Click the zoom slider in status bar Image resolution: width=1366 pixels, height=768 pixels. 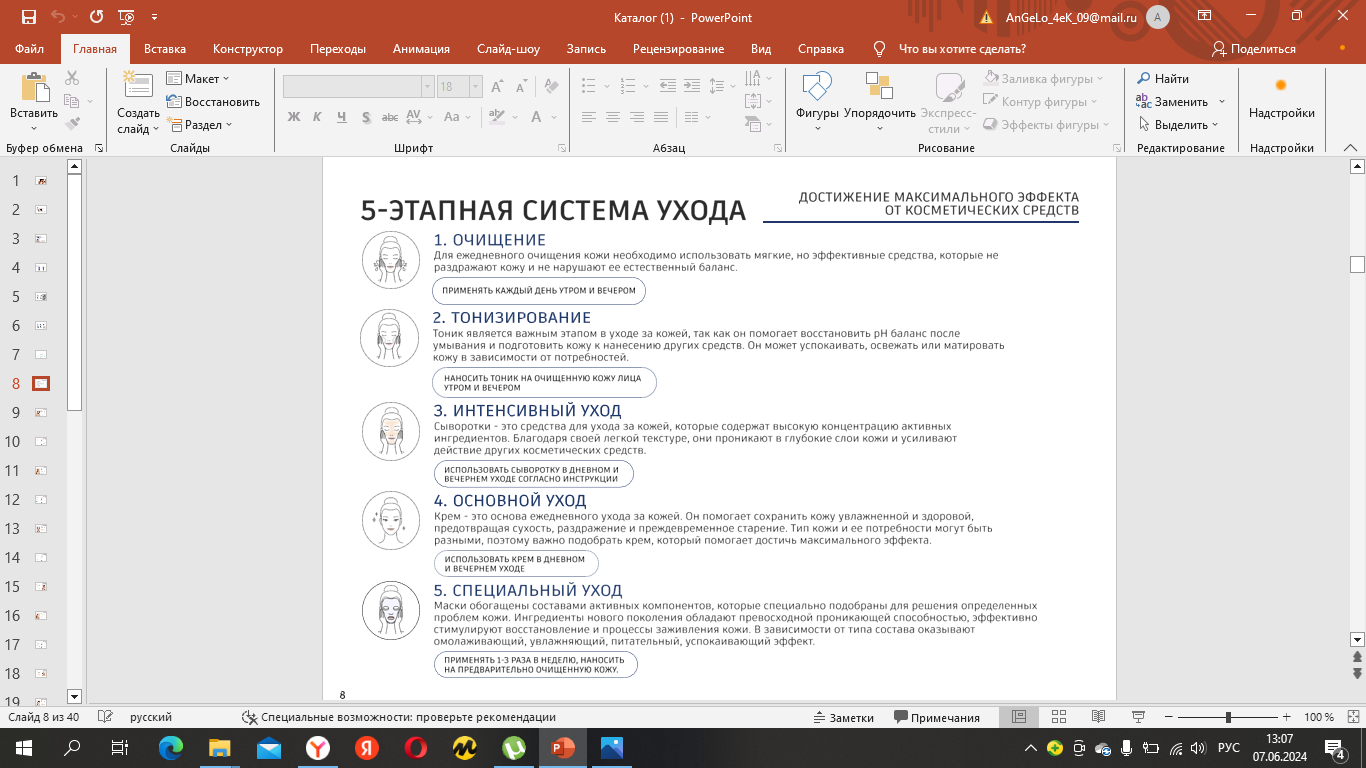pos(1227,717)
